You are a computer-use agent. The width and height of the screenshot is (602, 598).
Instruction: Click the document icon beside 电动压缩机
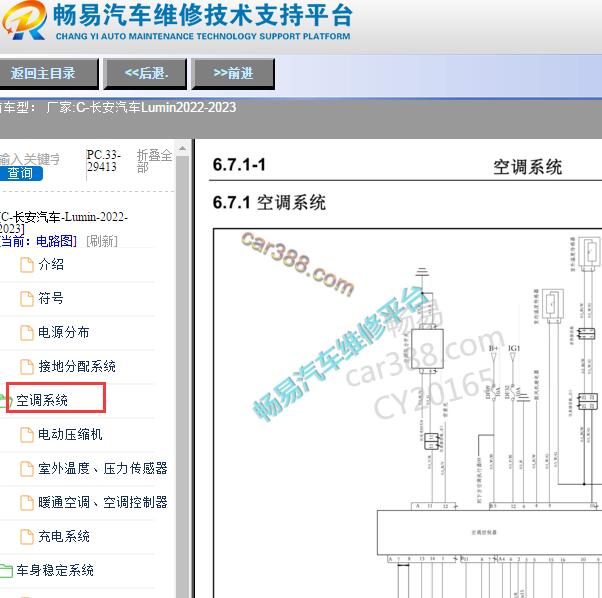pyautogui.click(x=26, y=434)
